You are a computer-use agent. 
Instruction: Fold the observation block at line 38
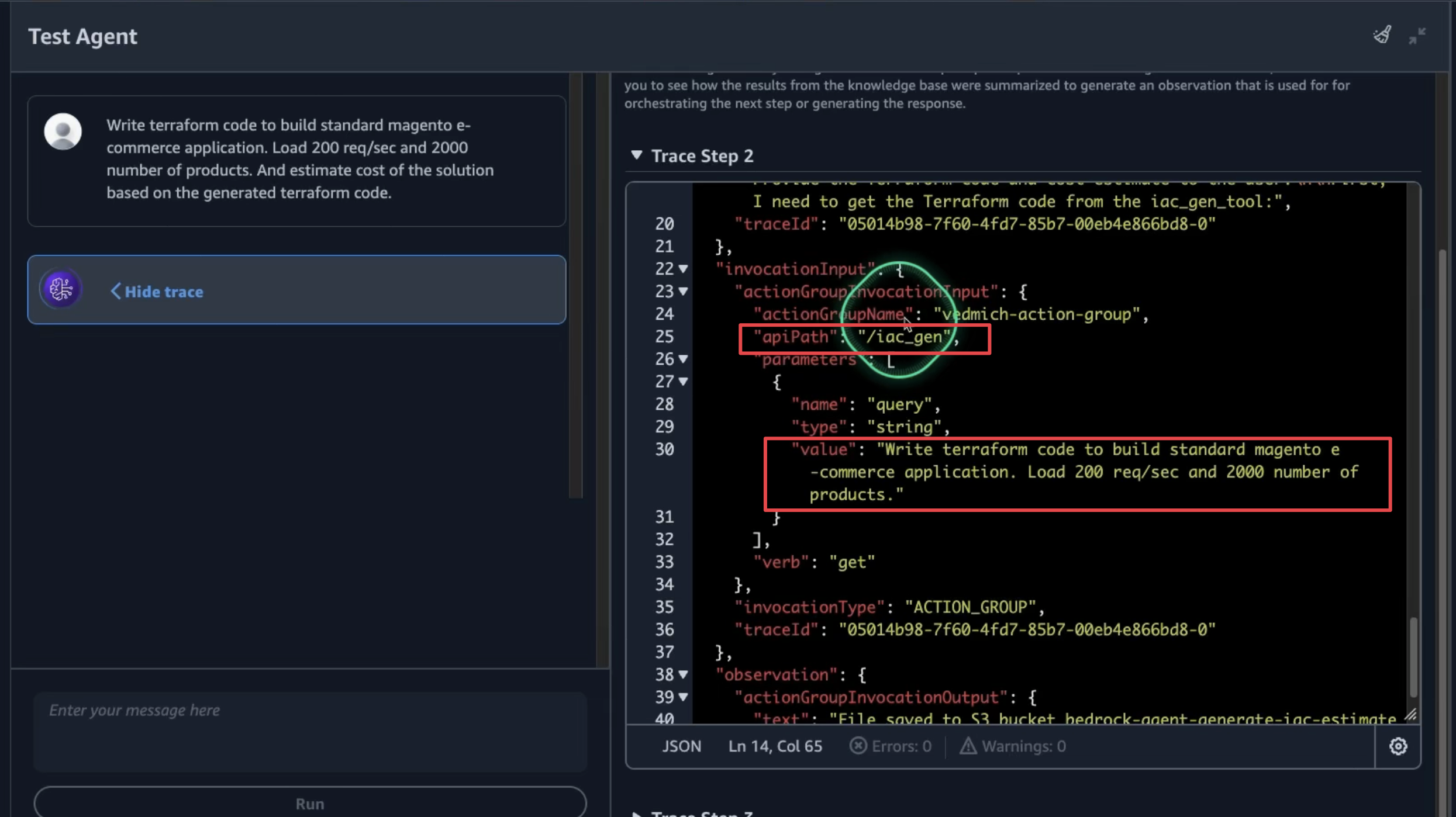pyautogui.click(x=683, y=675)
